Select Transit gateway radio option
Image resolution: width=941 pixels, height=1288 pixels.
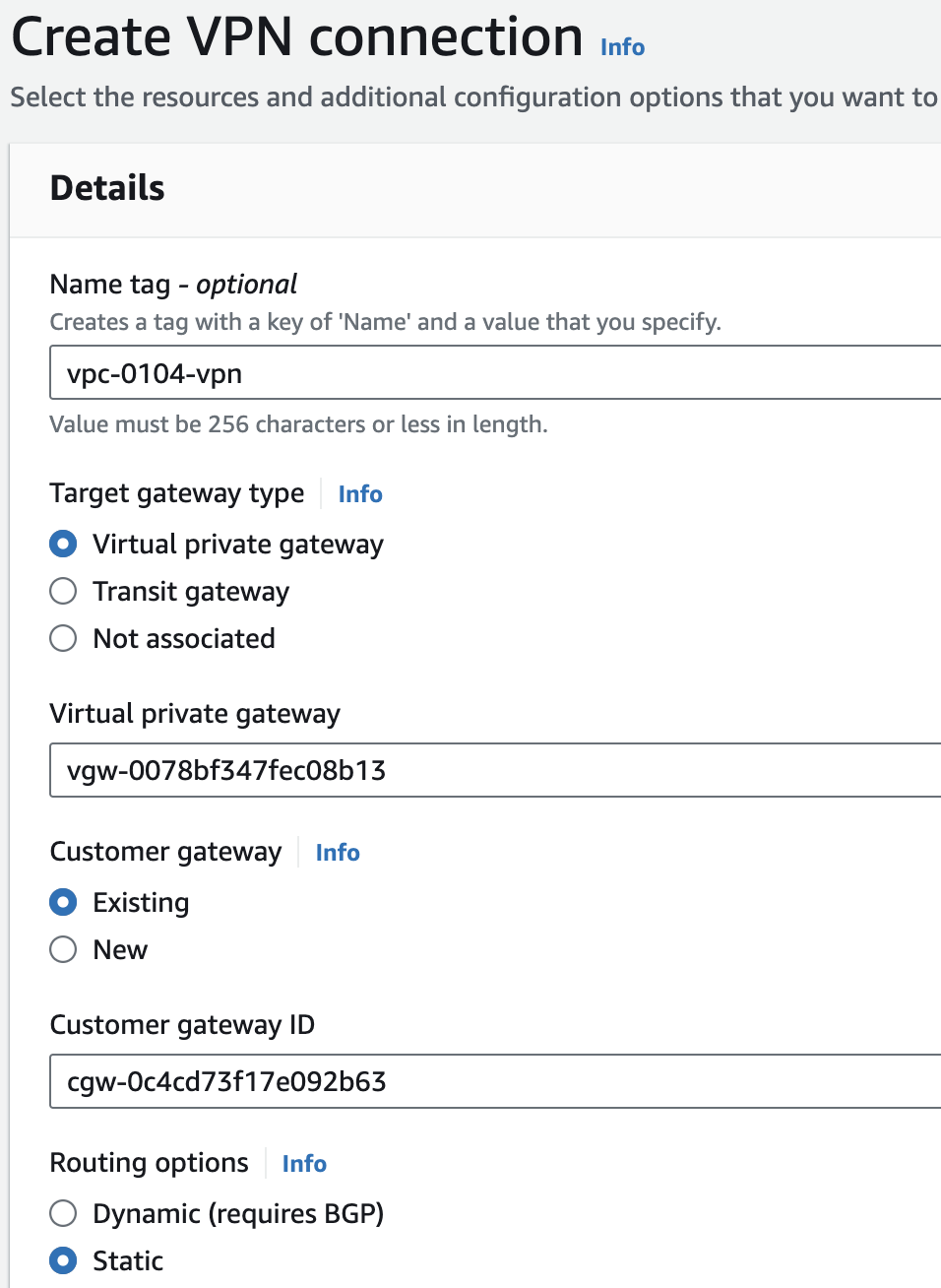tap(63, 592)
